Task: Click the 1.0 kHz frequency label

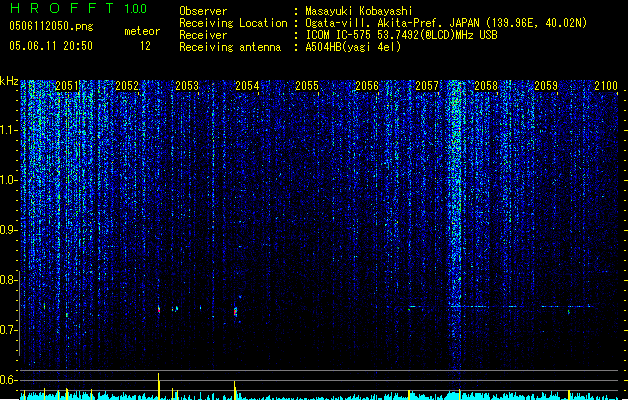Action: 9,180
